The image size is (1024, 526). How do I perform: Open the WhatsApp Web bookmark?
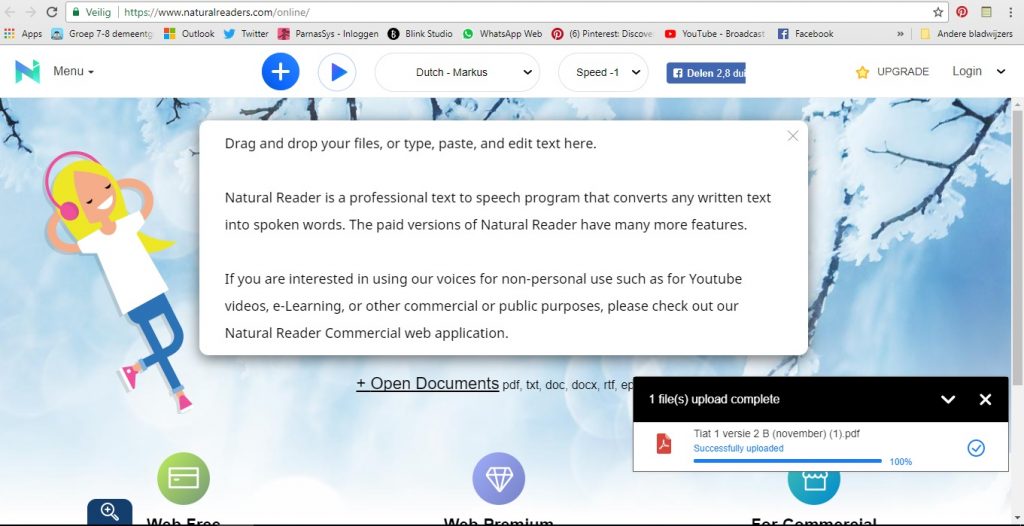tap(502, 33)
